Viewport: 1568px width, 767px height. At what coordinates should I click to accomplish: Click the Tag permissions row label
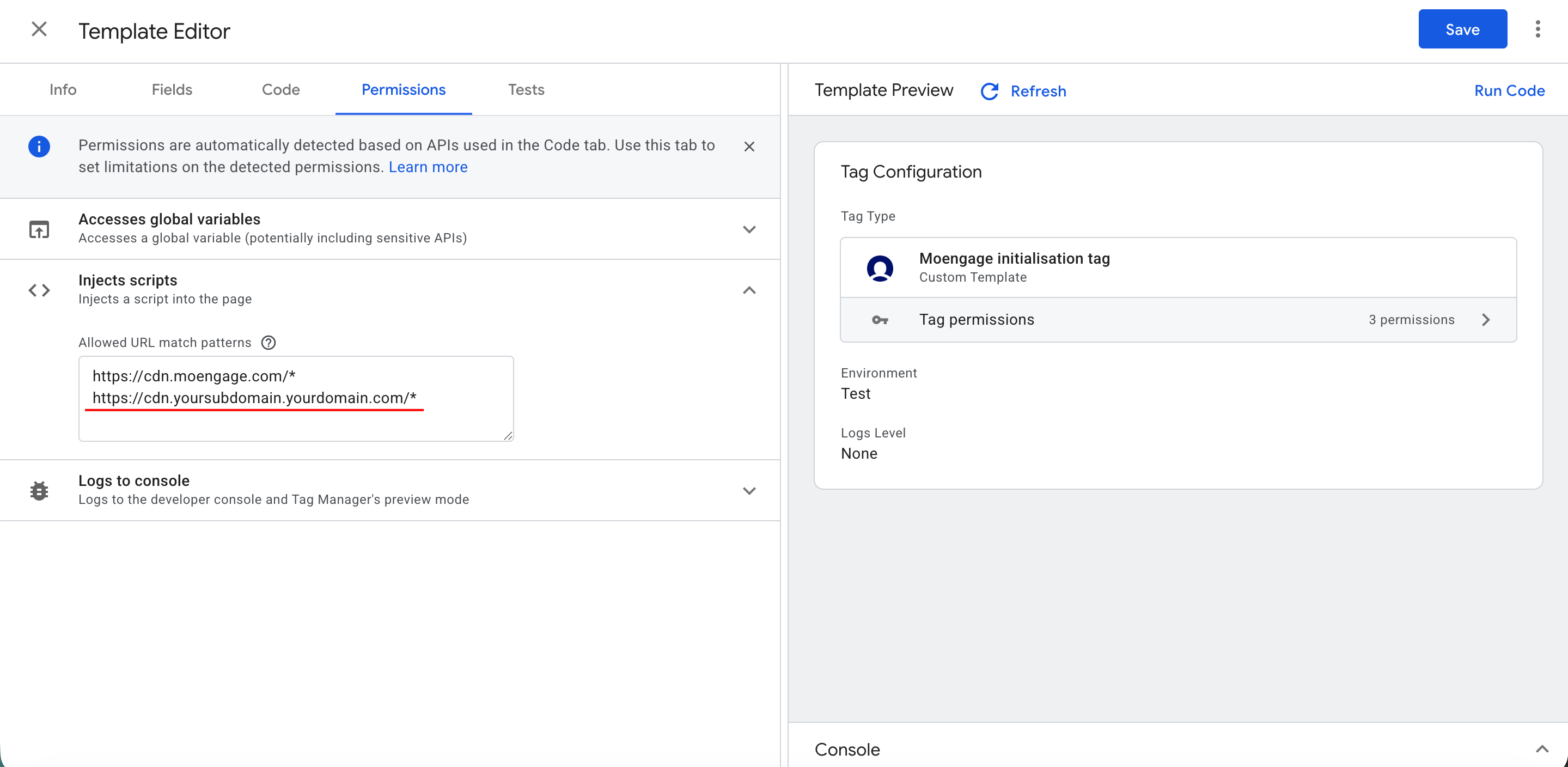click(x=976, y=320)
